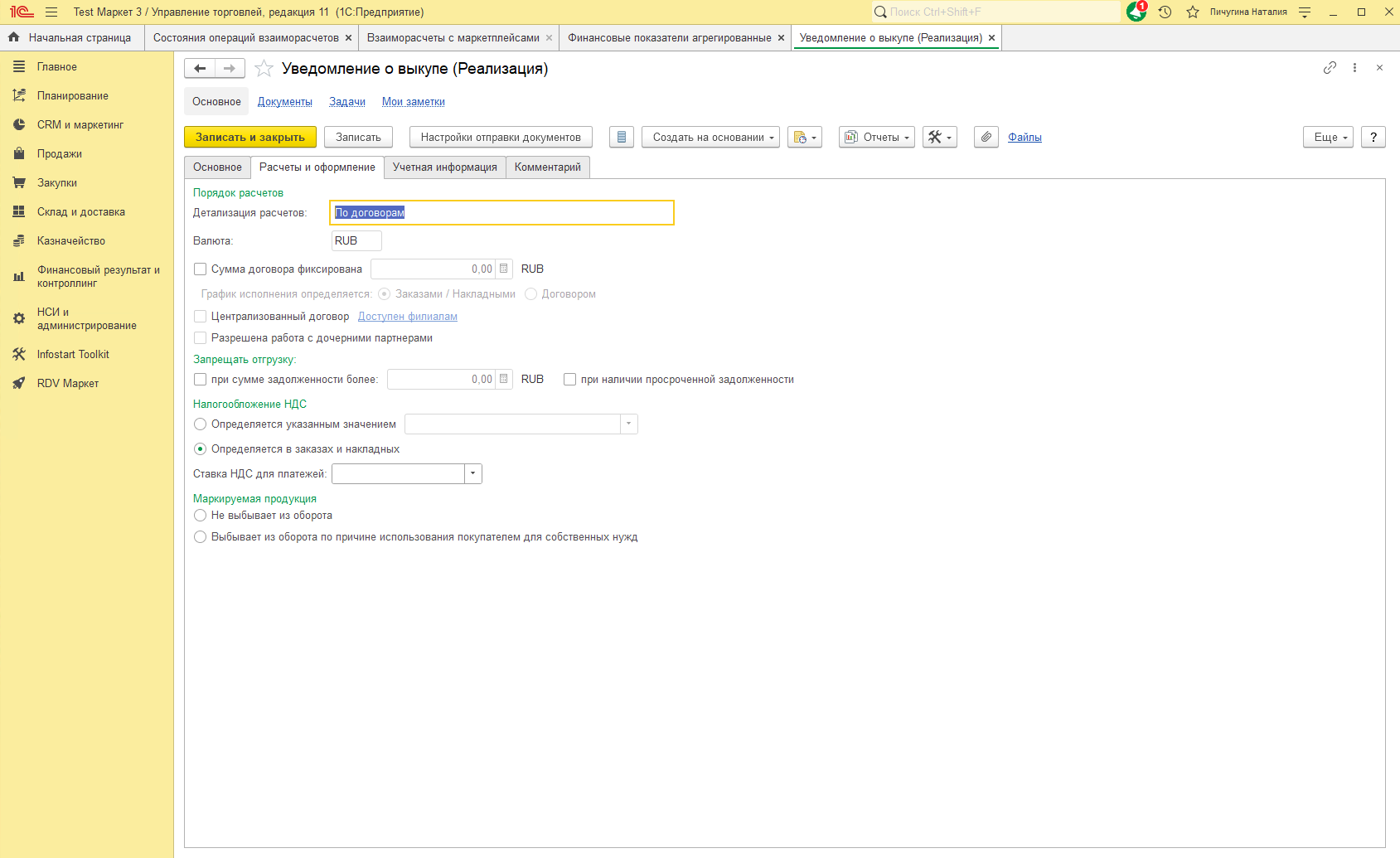
Task: Click the Валюта RUB field
Action: [x=356, y=241]
